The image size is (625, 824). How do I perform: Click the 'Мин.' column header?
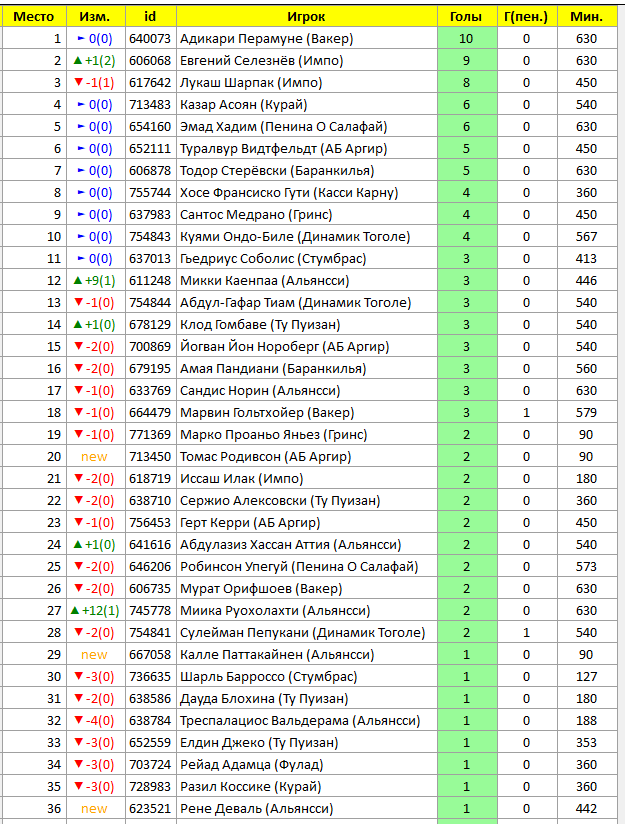pos(587,17)
